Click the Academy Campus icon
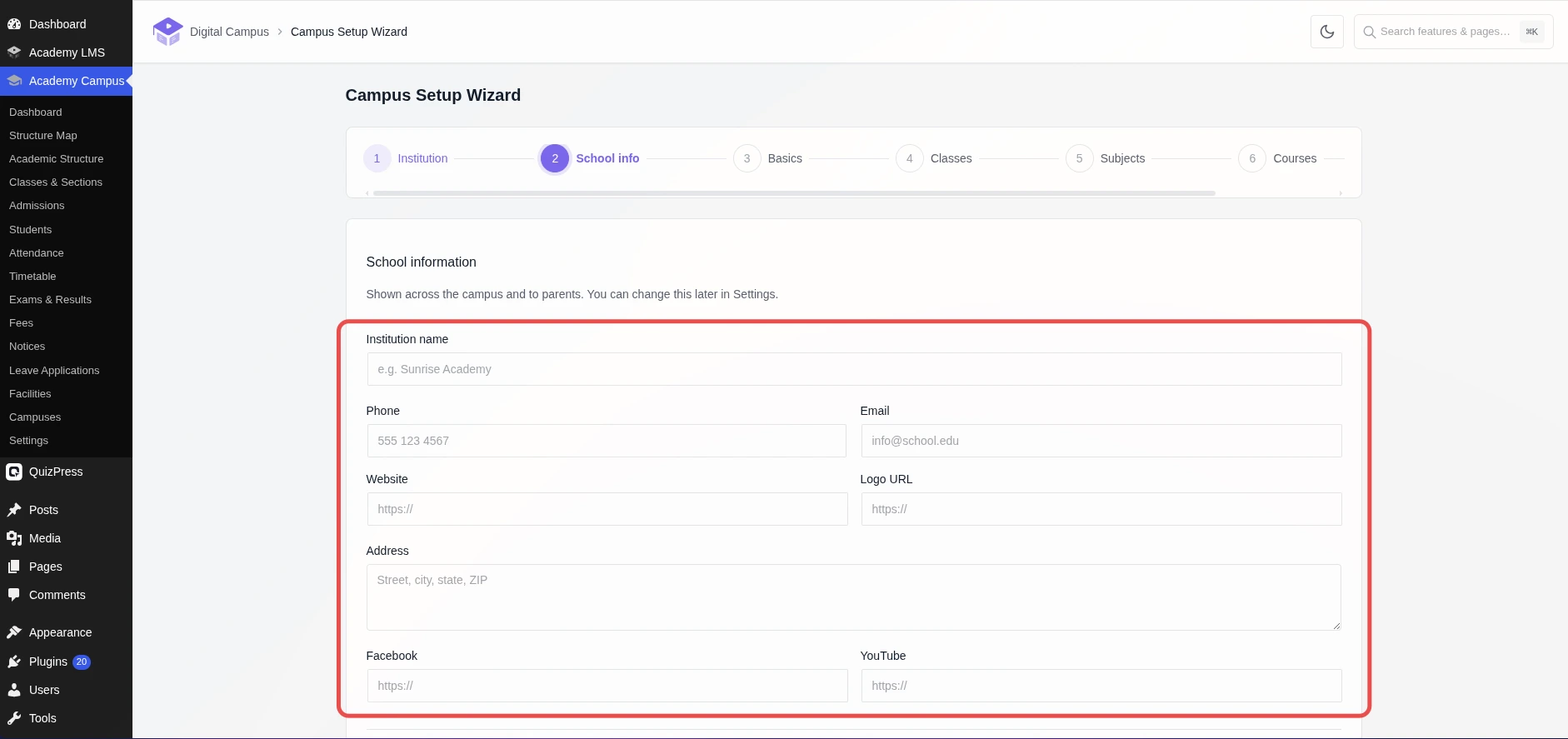Screen dimensions: 1568x739 14,81
